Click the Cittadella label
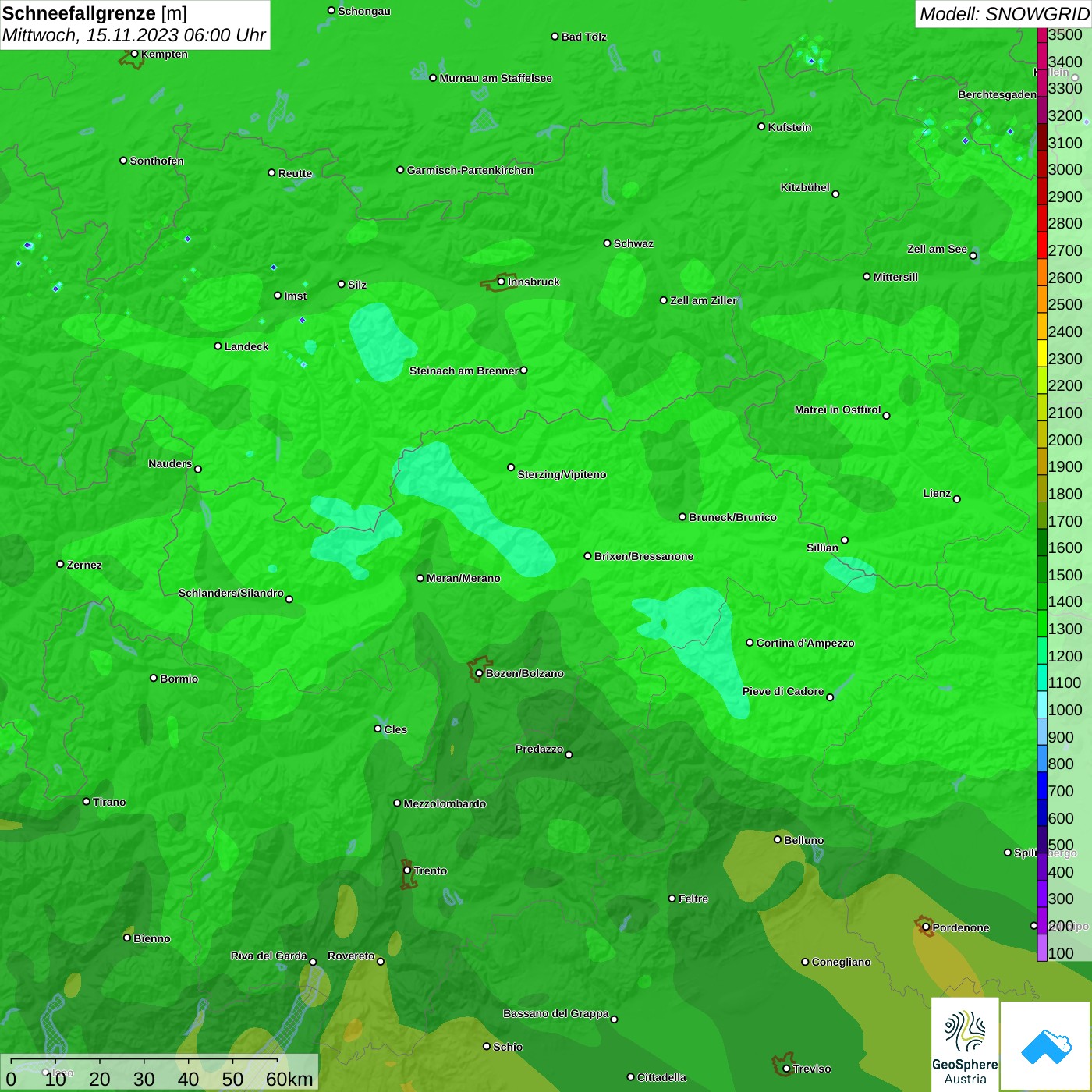The width and height of the screenshot is (1092, 1092). pos(662,1077)
